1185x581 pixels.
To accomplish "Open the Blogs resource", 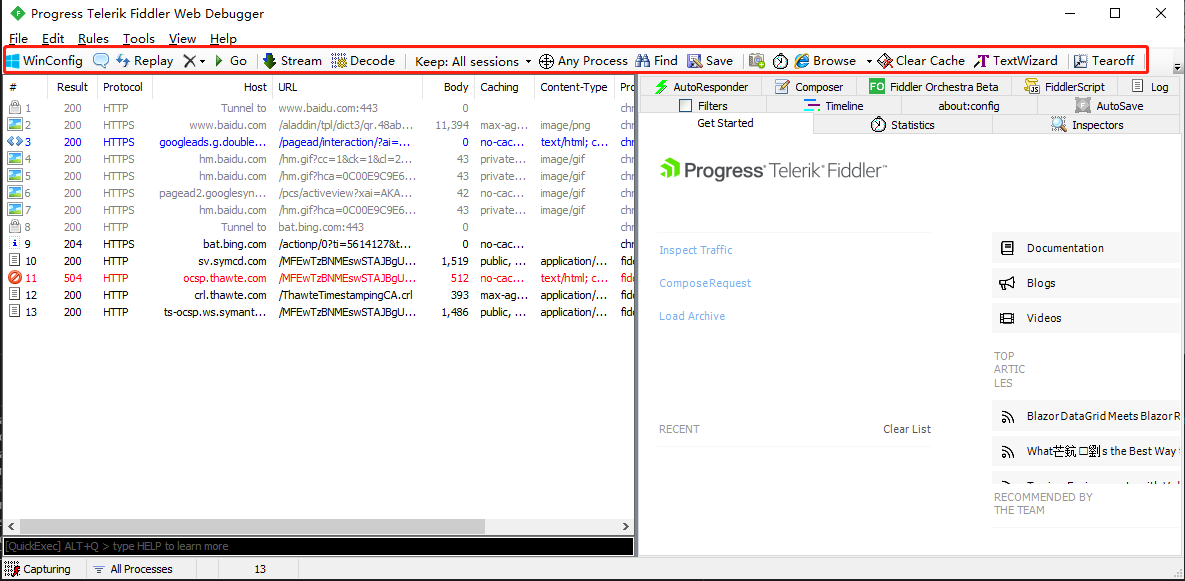I will tap(1085, 283).
